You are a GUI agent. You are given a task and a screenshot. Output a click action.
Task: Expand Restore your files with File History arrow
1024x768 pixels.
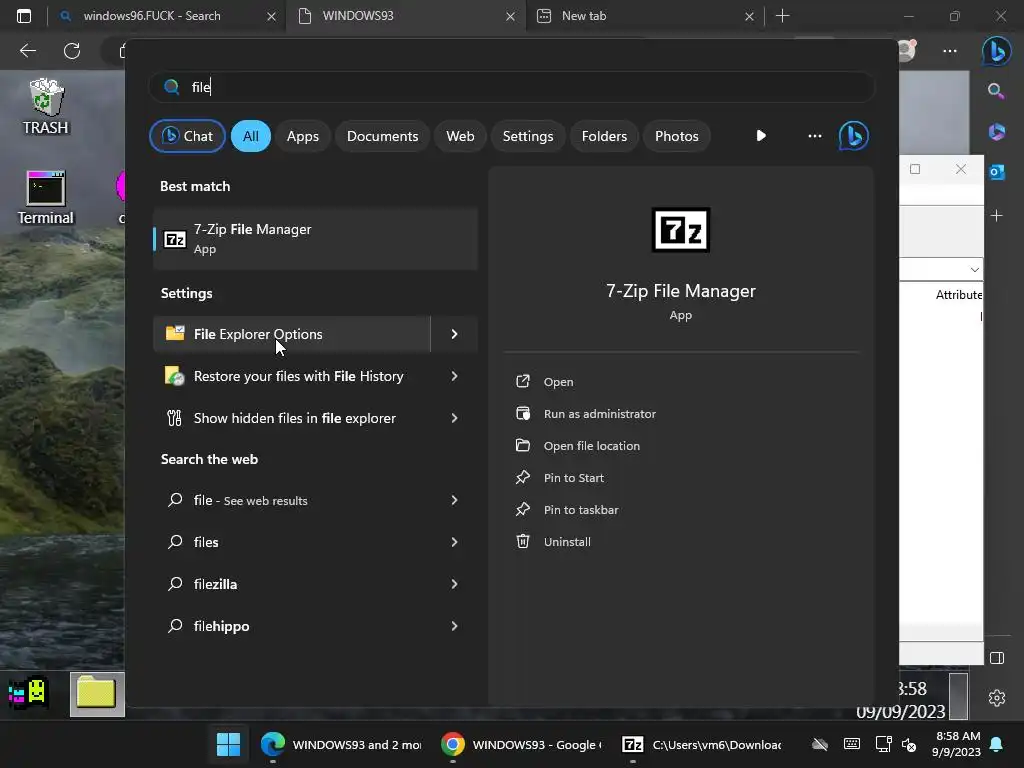(455, 376)
